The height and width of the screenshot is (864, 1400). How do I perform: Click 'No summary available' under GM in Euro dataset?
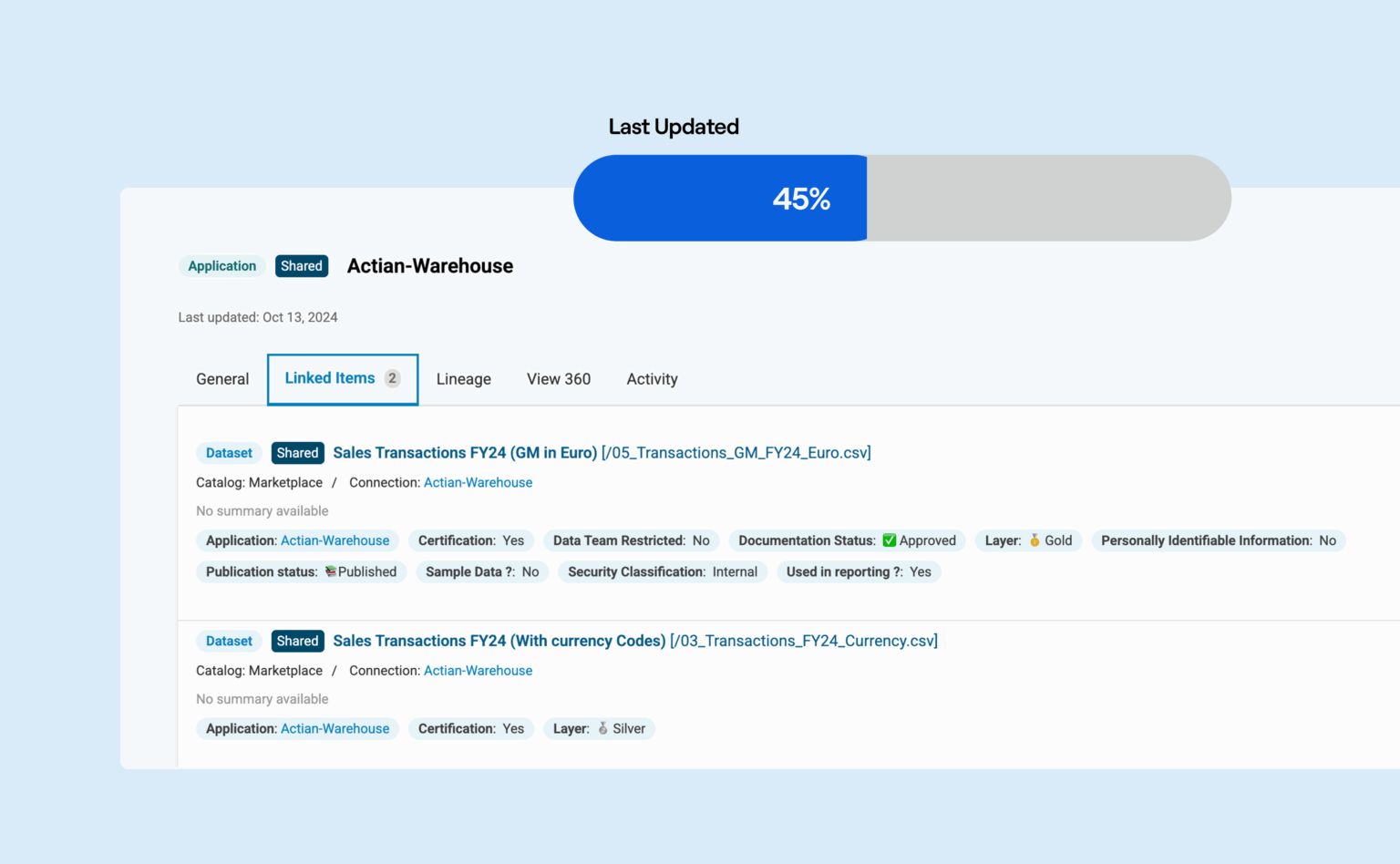click(262, 510)
